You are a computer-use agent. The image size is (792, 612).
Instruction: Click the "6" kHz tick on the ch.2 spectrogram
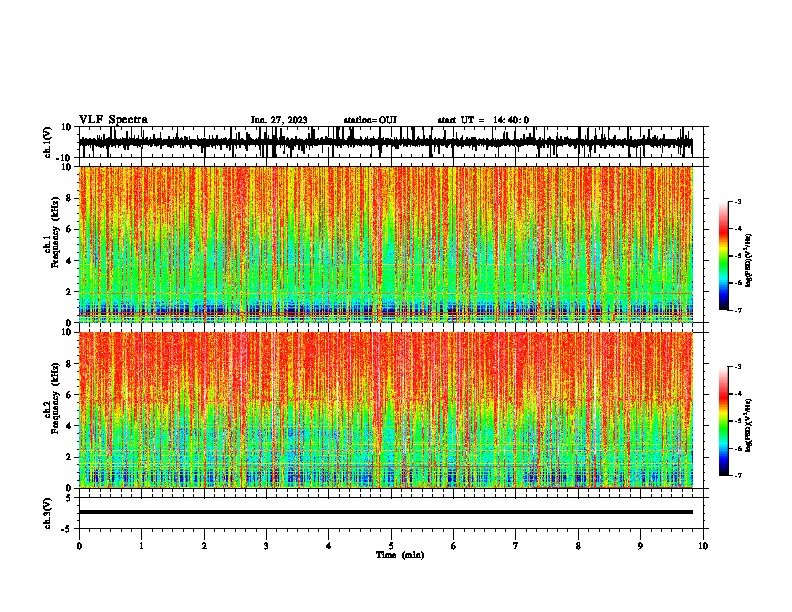point(69,394)
